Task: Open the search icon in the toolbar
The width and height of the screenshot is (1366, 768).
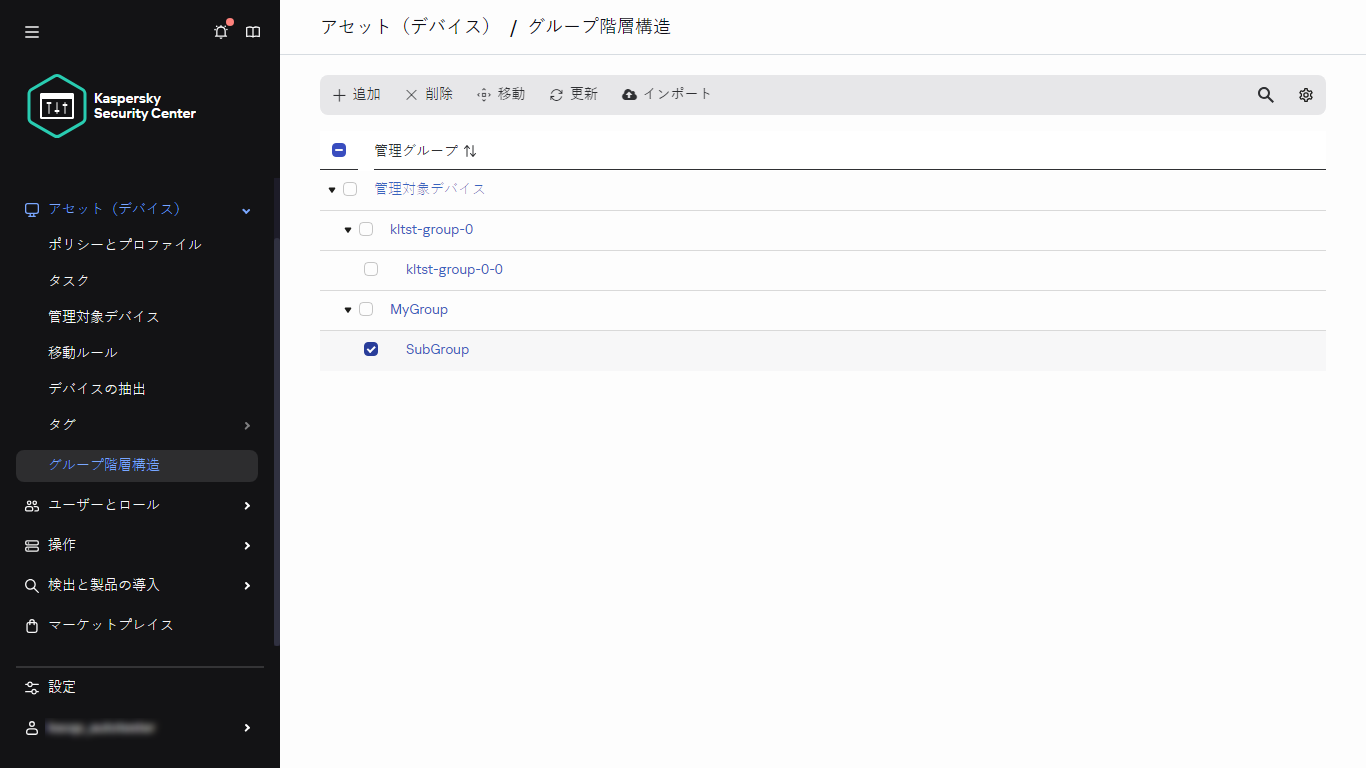Action: (x=1265, y=94)
